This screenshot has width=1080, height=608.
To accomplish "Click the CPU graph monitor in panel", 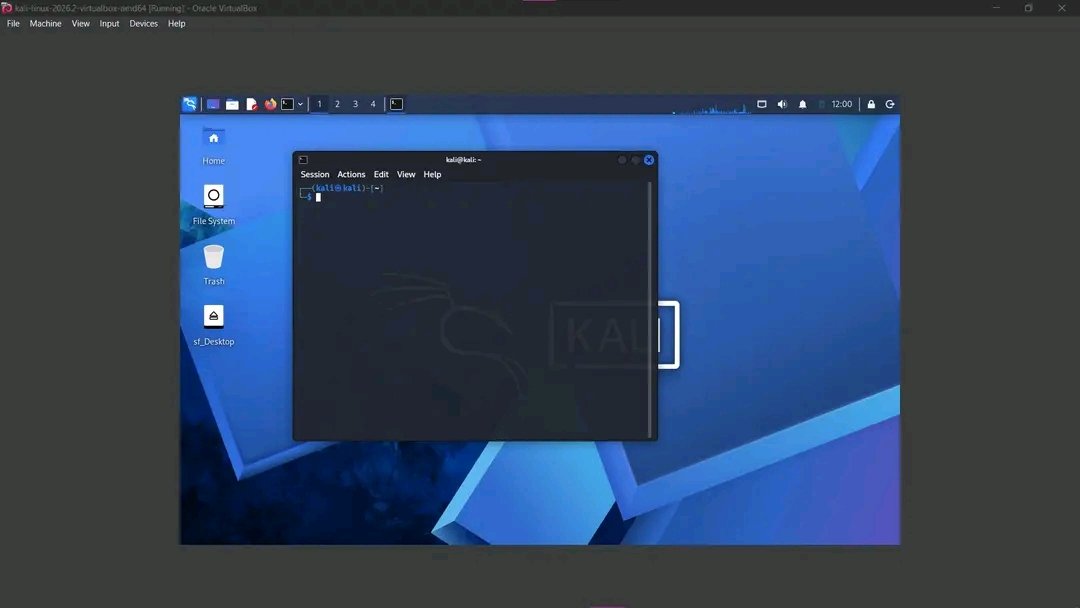I will (710, 105).
